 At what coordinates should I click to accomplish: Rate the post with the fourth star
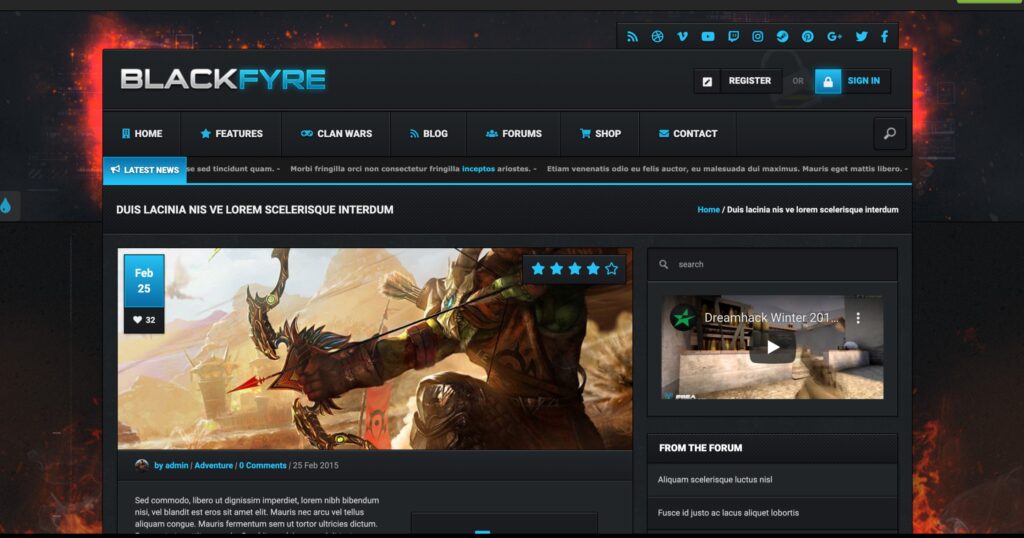pos(592,268)
